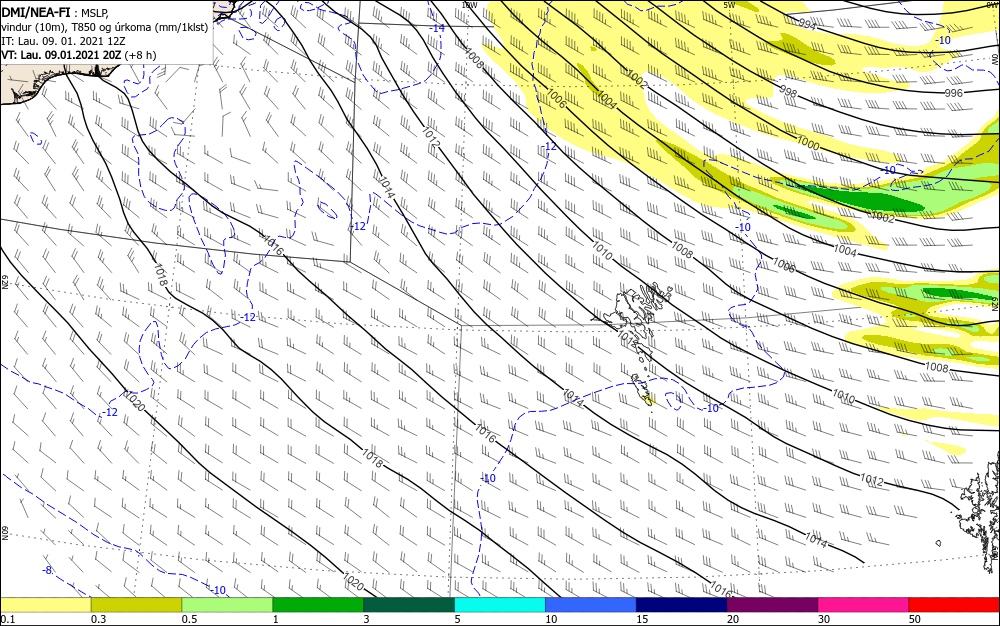Select the dark green 3–5 legend swatch
The image size is (1000, 626).
pyautogui.click(x=409, y=605)
